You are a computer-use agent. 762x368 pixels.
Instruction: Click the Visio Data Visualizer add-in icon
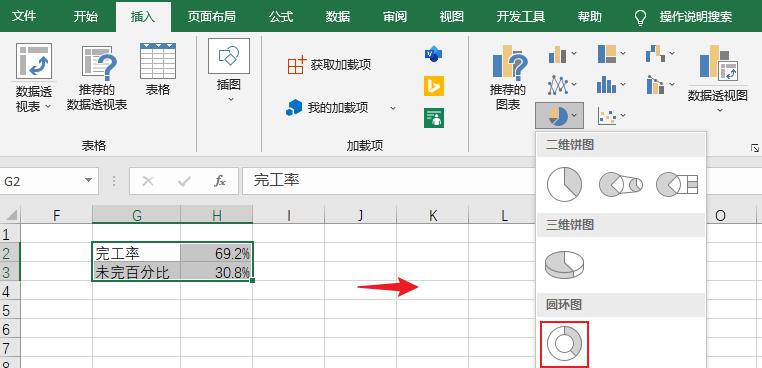point(433,54)
